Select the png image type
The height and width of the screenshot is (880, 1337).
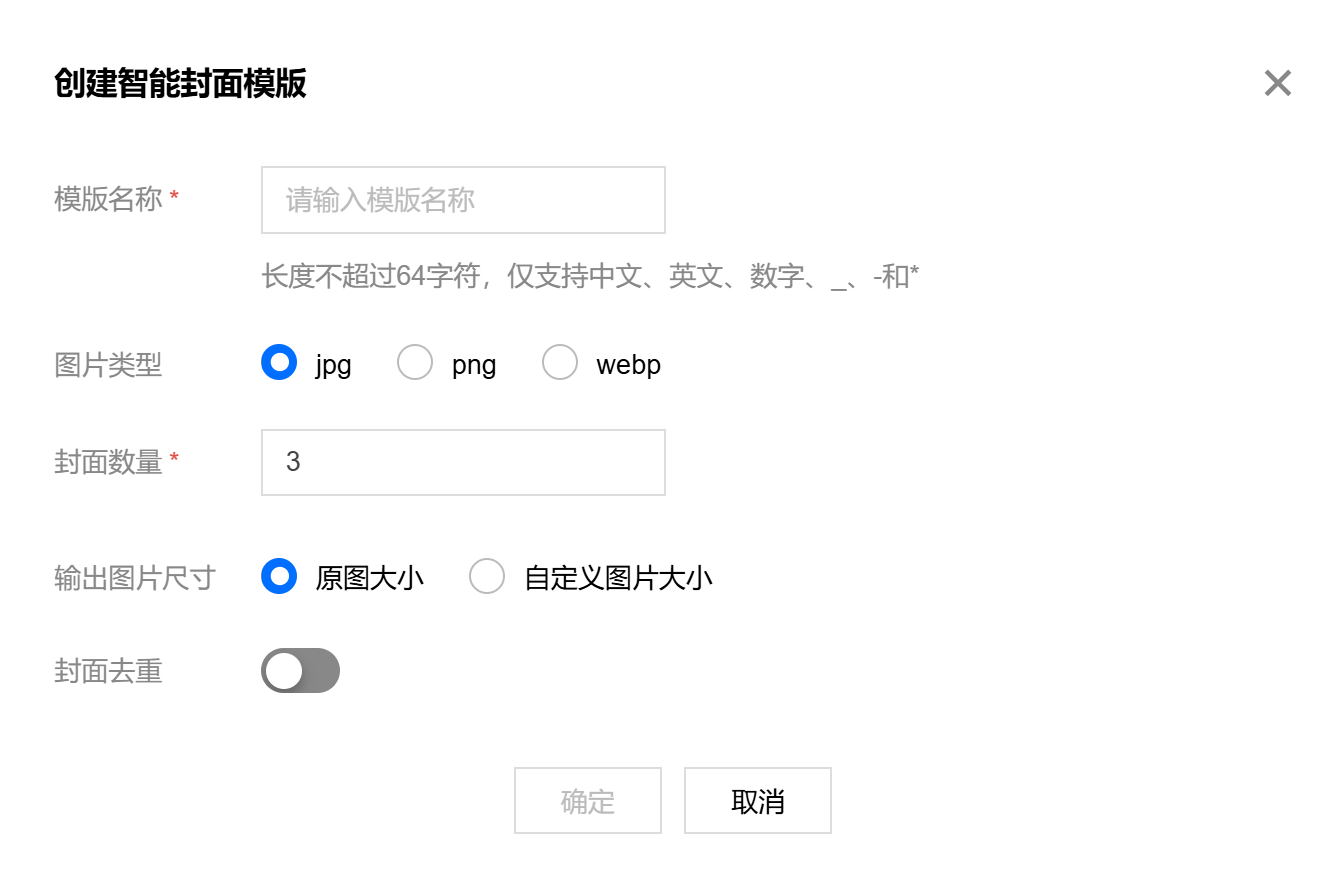415,362
